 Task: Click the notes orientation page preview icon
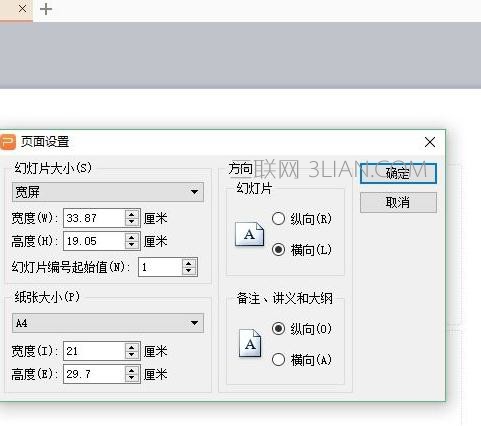coord(250,343)
